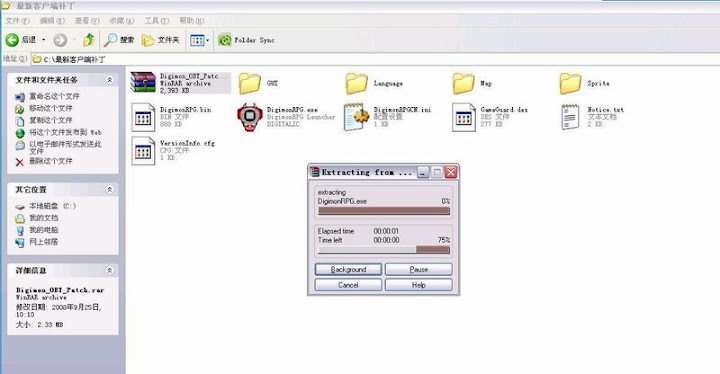This screenshot has height=374, width=720.
Task: Click the Back arrow icon in the toolbar
Action: 12,40
